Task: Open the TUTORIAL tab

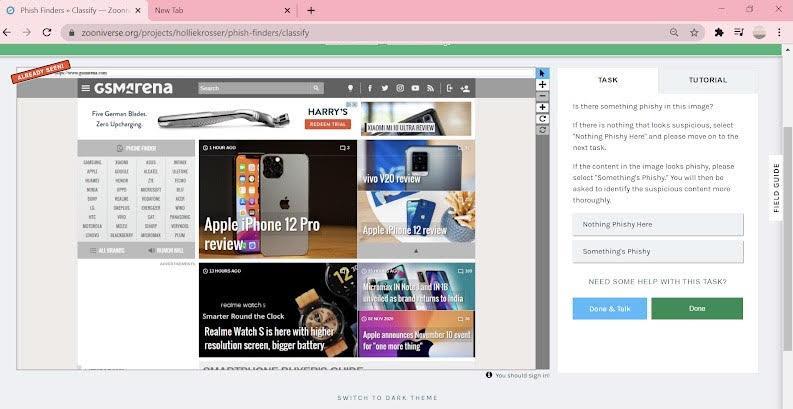Action: [708, 80]
